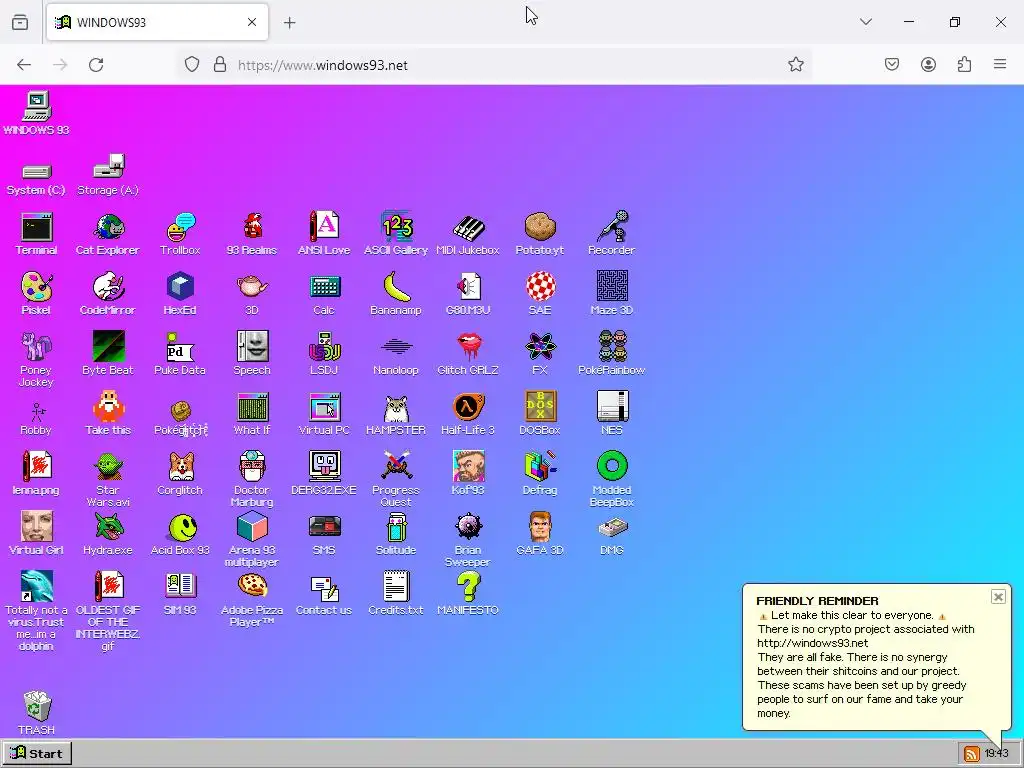
Task: Reload the page in browser
Action: (x=96, y=65)
